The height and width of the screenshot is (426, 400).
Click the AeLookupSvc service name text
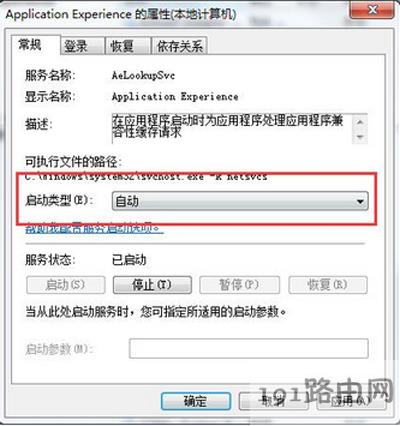(143, 75)
